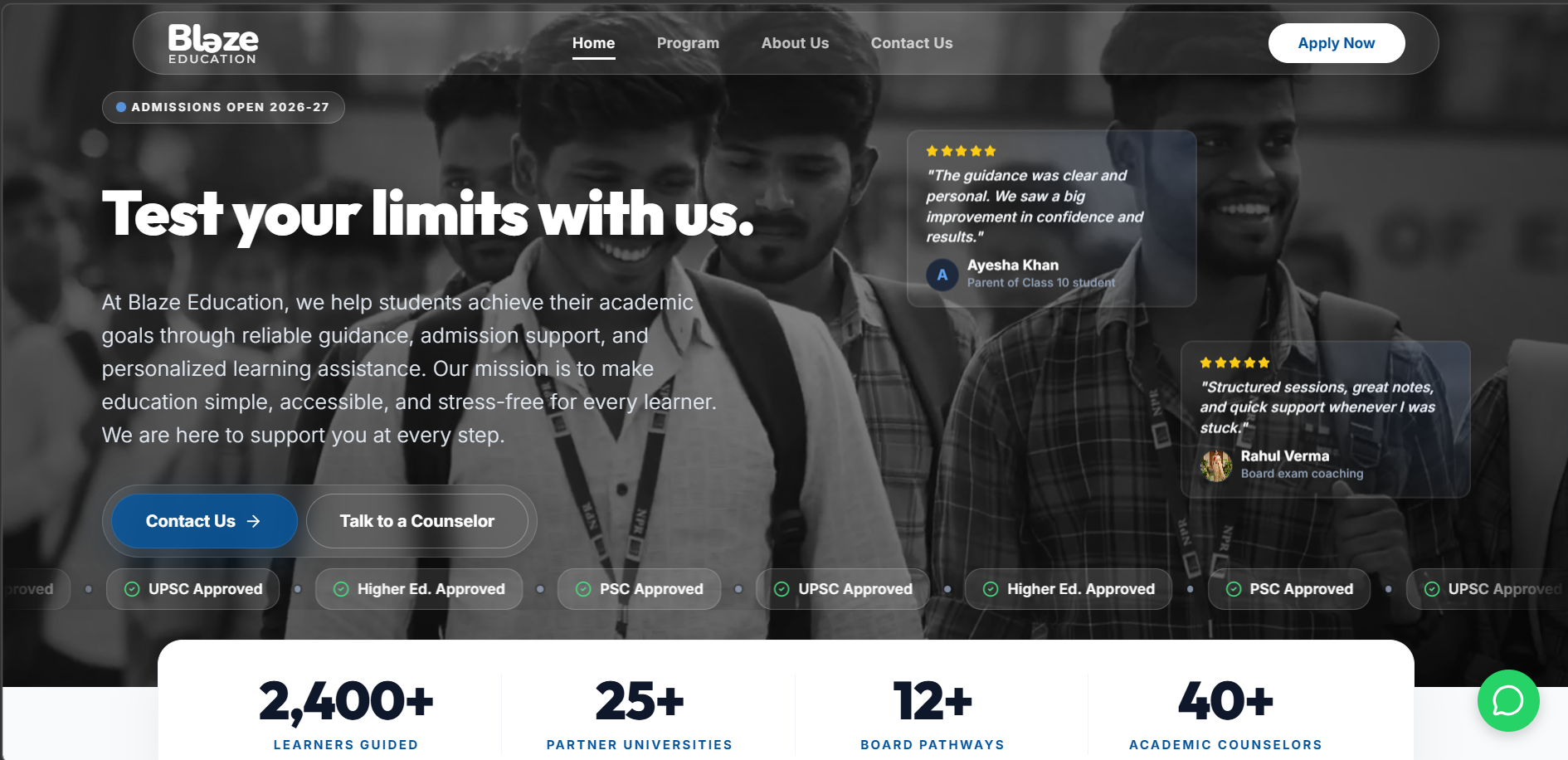Click five-star rating on Rahul Verma's review

1234,363
